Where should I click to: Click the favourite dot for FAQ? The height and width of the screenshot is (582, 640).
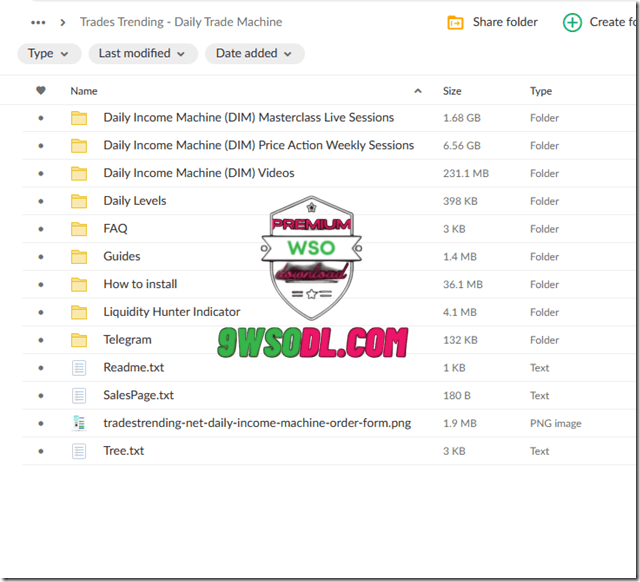point(41,229)
